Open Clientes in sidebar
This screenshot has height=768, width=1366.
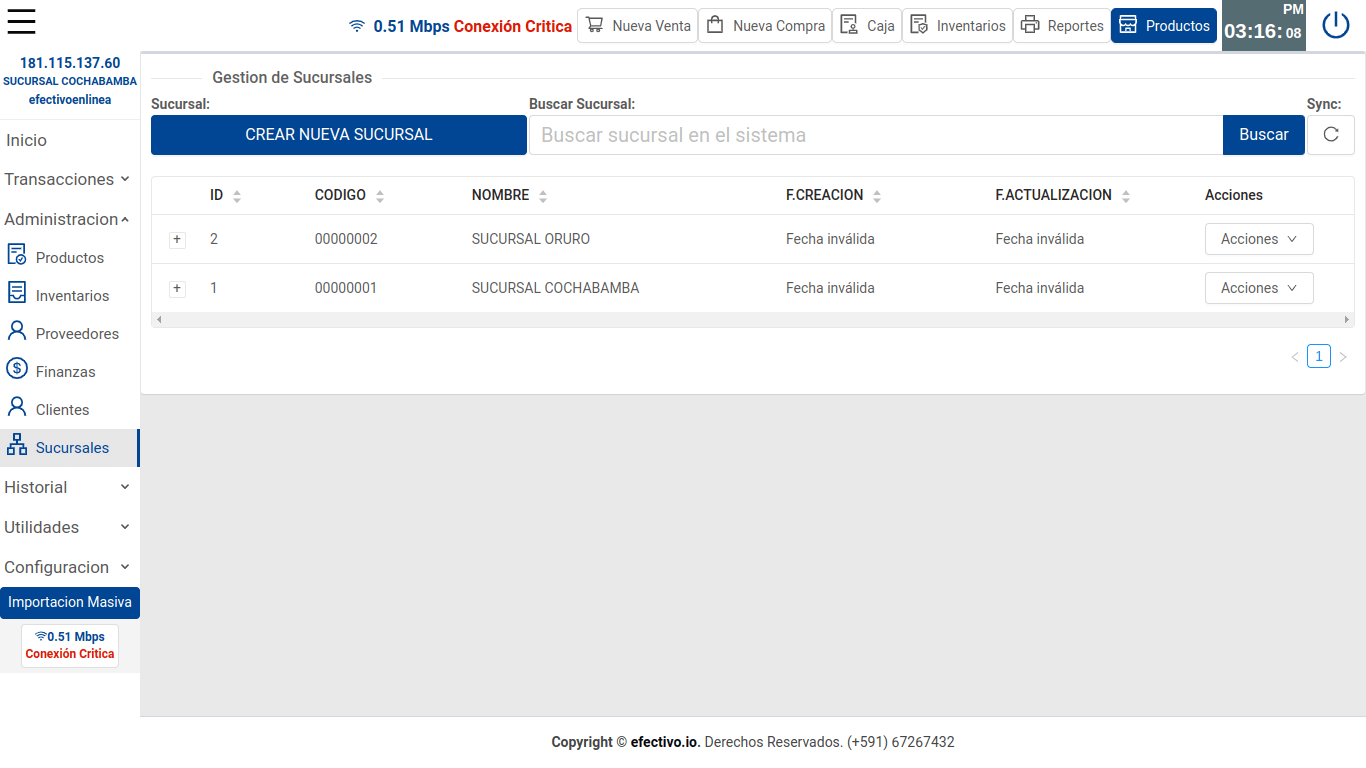tap(70, 409)
